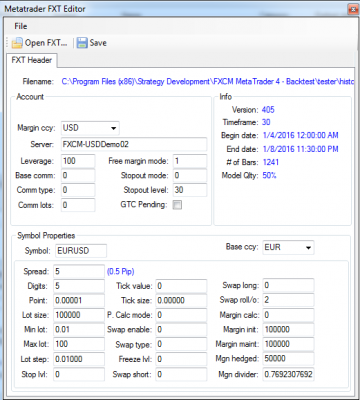Toggle the GTC Pending checkbox
Screen dimensions: 360x400
pyautogui.click(x=177, y=205)
